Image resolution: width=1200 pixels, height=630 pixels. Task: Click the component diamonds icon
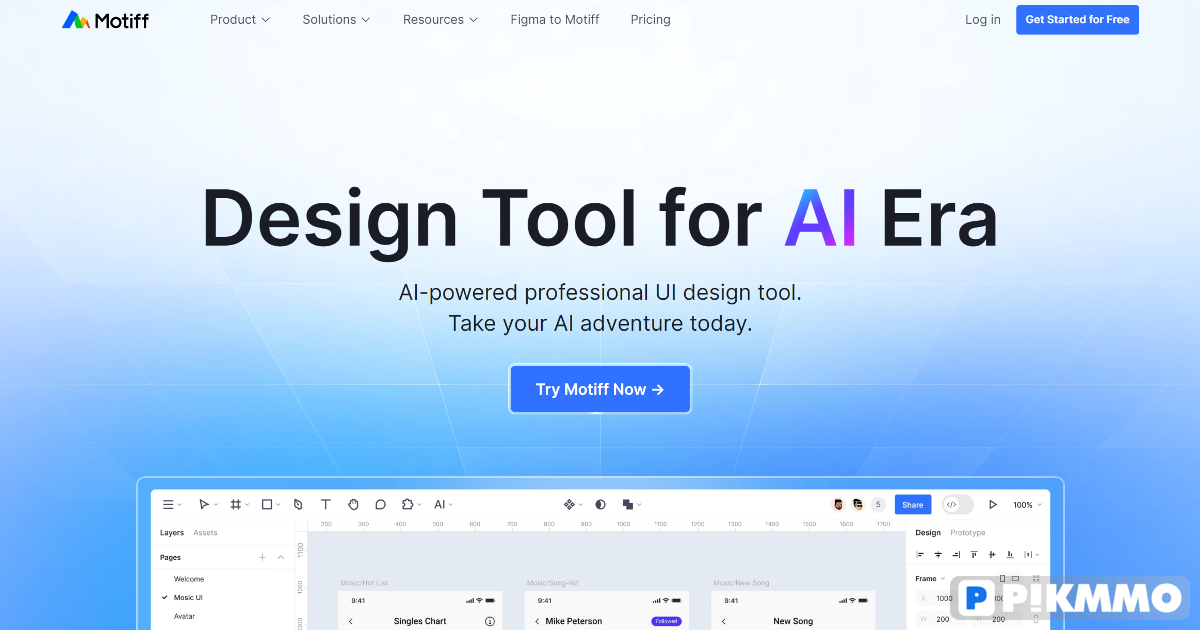tap(569, 505)
